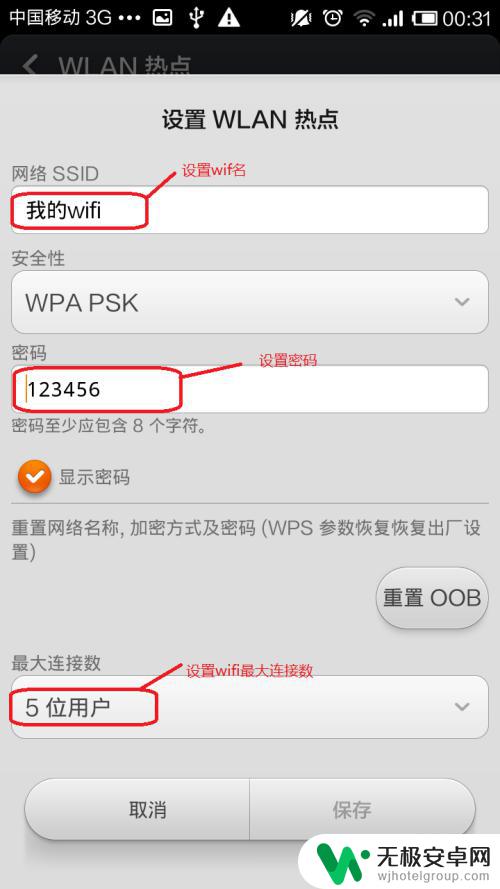Open the warning triangle notification
The image size is (500, 889).
[228, 18]
